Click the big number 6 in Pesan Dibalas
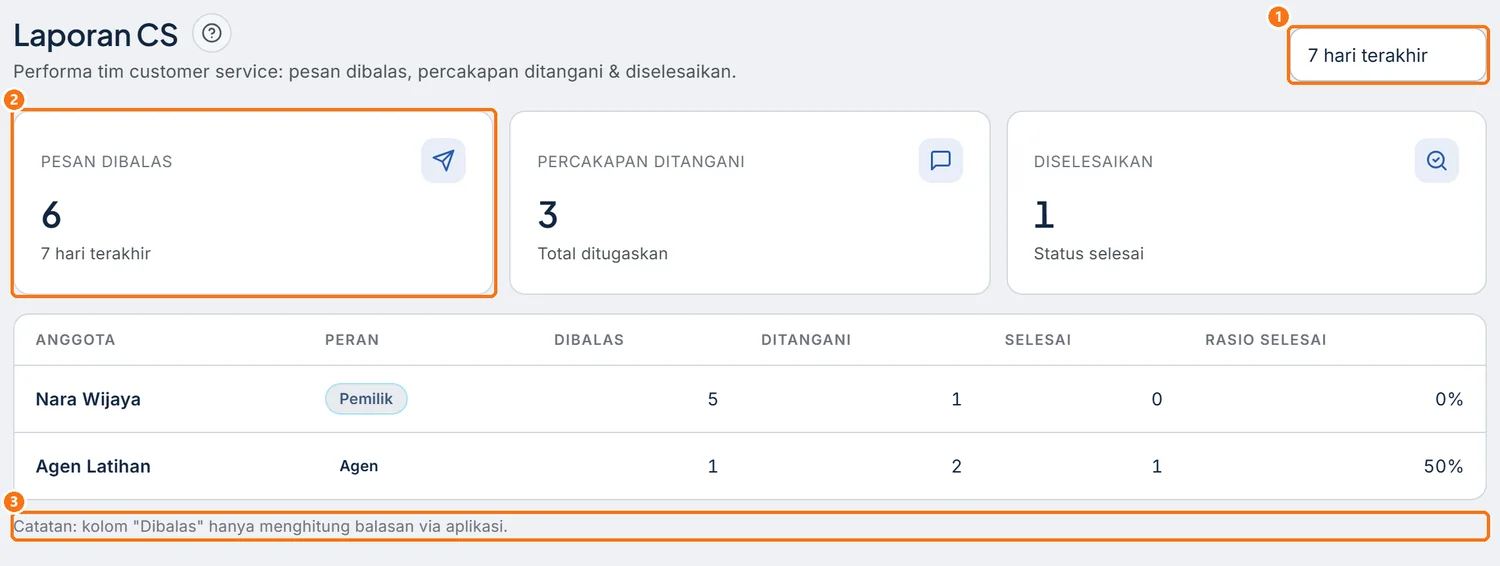Screen dimensions: 1500x566 (51, 214)
